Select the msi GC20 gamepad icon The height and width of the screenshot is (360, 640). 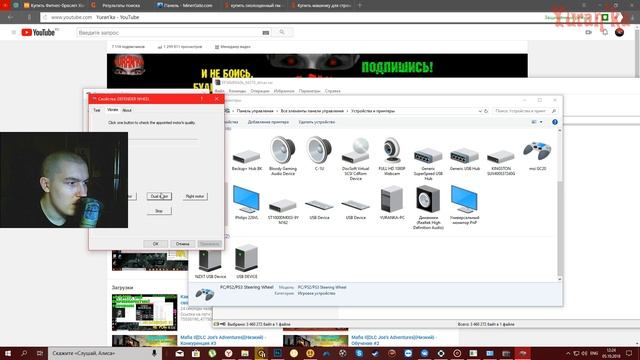pos(537,151)
